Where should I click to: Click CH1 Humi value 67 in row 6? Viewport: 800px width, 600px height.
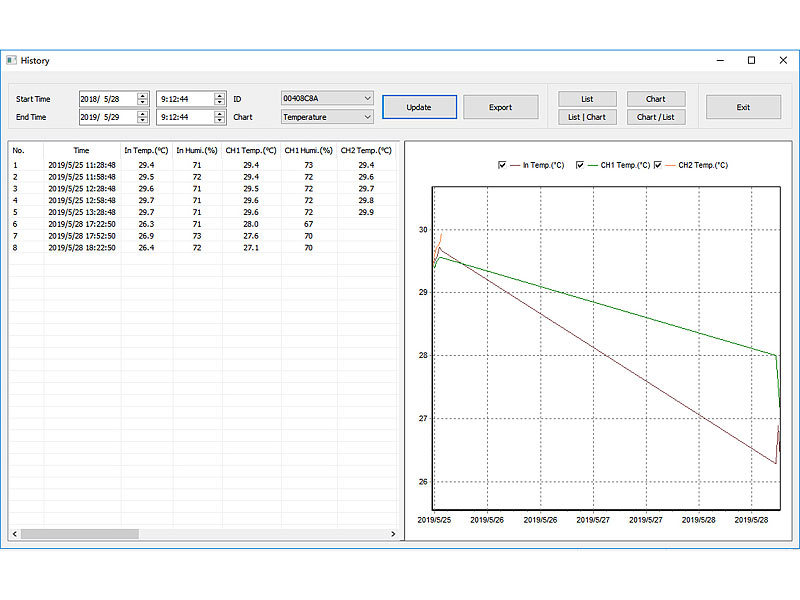tap(308, 224)
